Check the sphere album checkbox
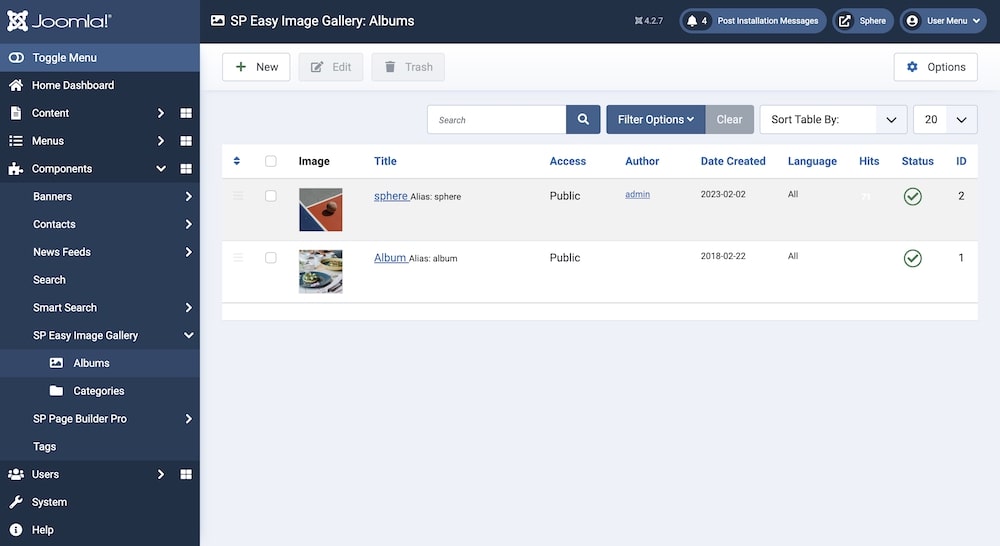This screenshot has width=1000, height=546. (x=271, y=196)
